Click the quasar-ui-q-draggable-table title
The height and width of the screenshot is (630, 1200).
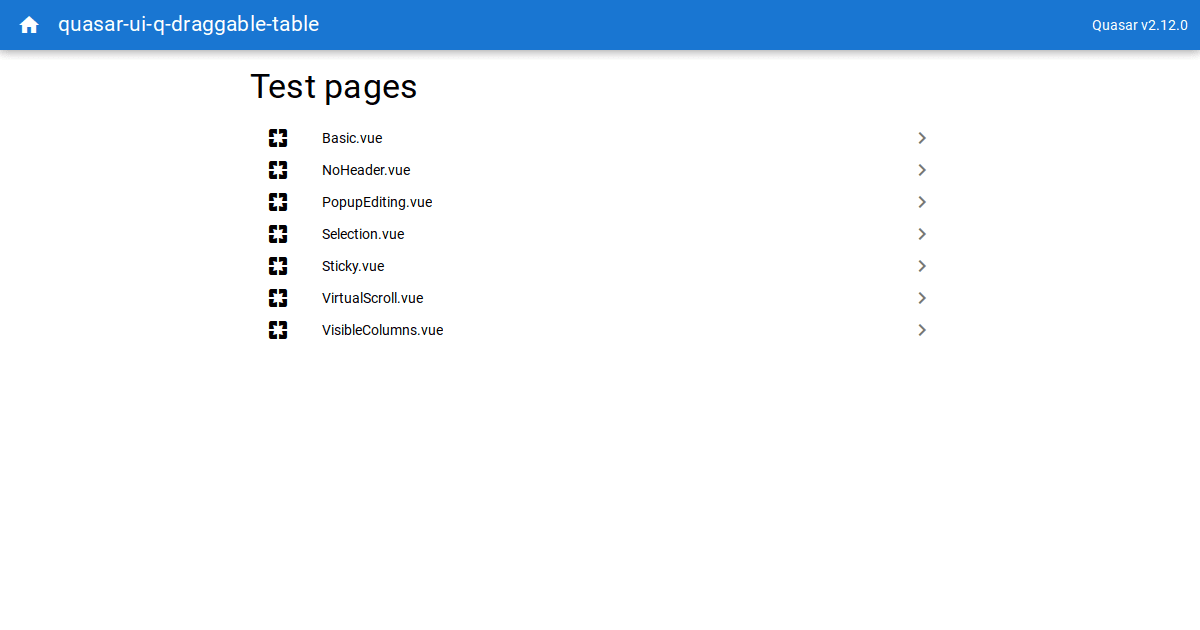[188, 24]
